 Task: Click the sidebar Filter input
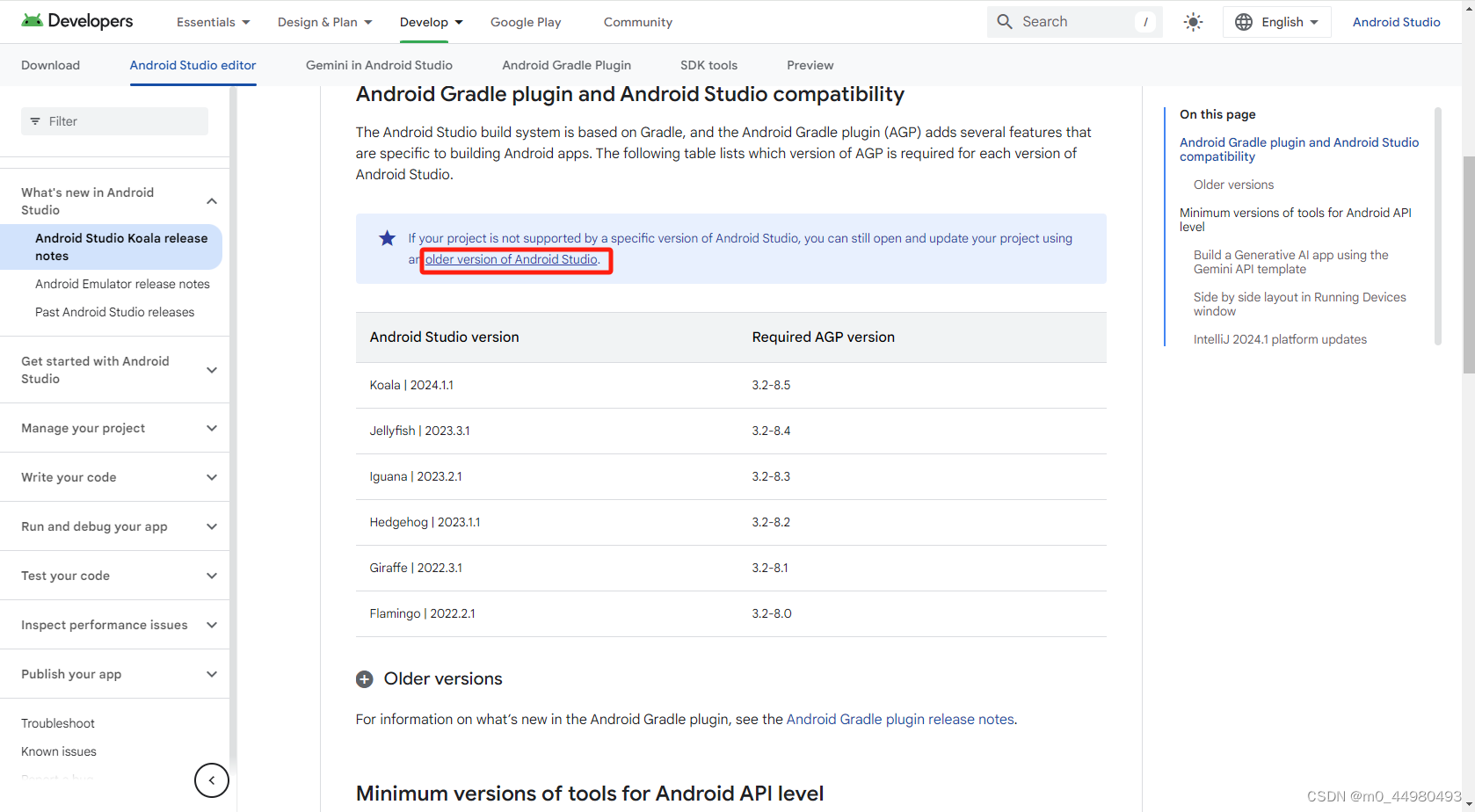tap(114, 121)
